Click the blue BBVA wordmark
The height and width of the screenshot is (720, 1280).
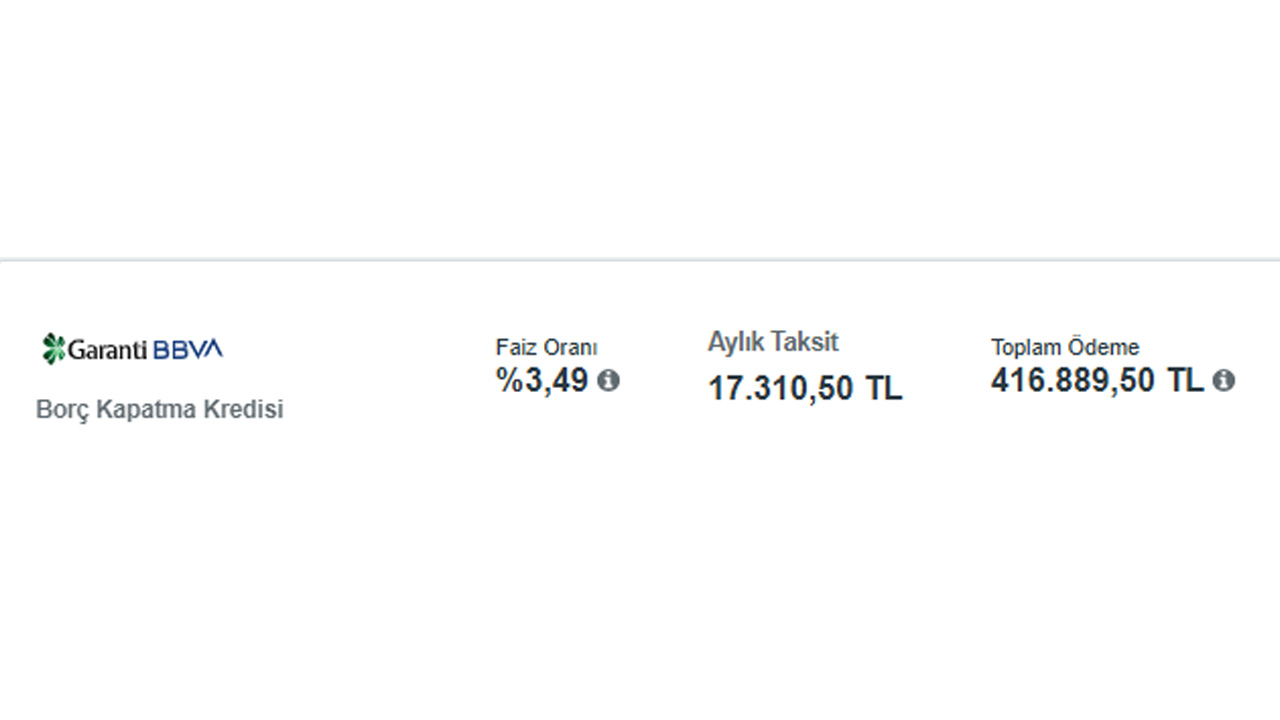[188, 349]
